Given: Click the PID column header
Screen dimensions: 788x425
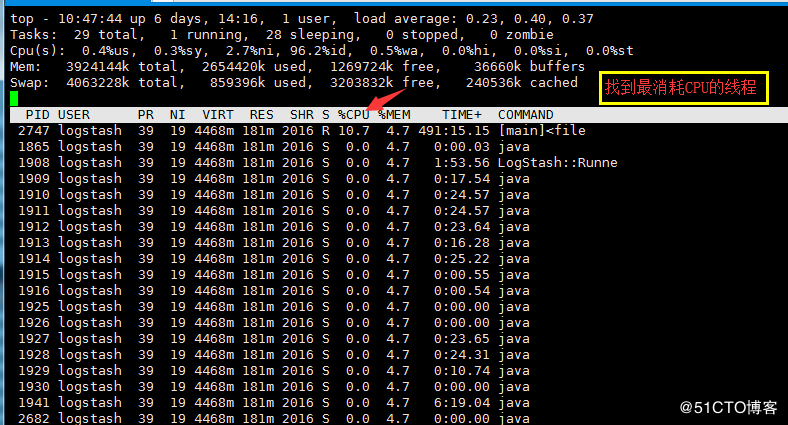Looking at the screenshot, I should [38, 115].
